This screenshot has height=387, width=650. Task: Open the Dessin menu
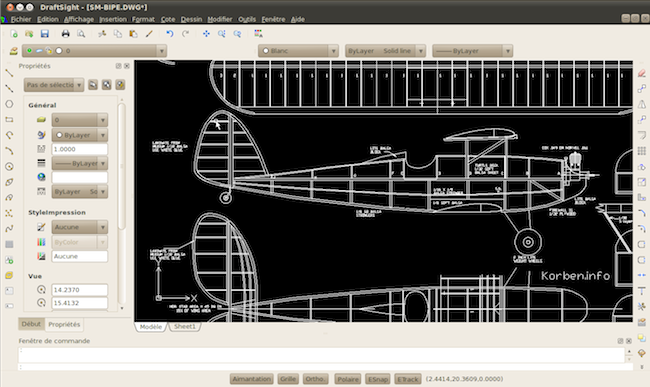pos(191,19)
